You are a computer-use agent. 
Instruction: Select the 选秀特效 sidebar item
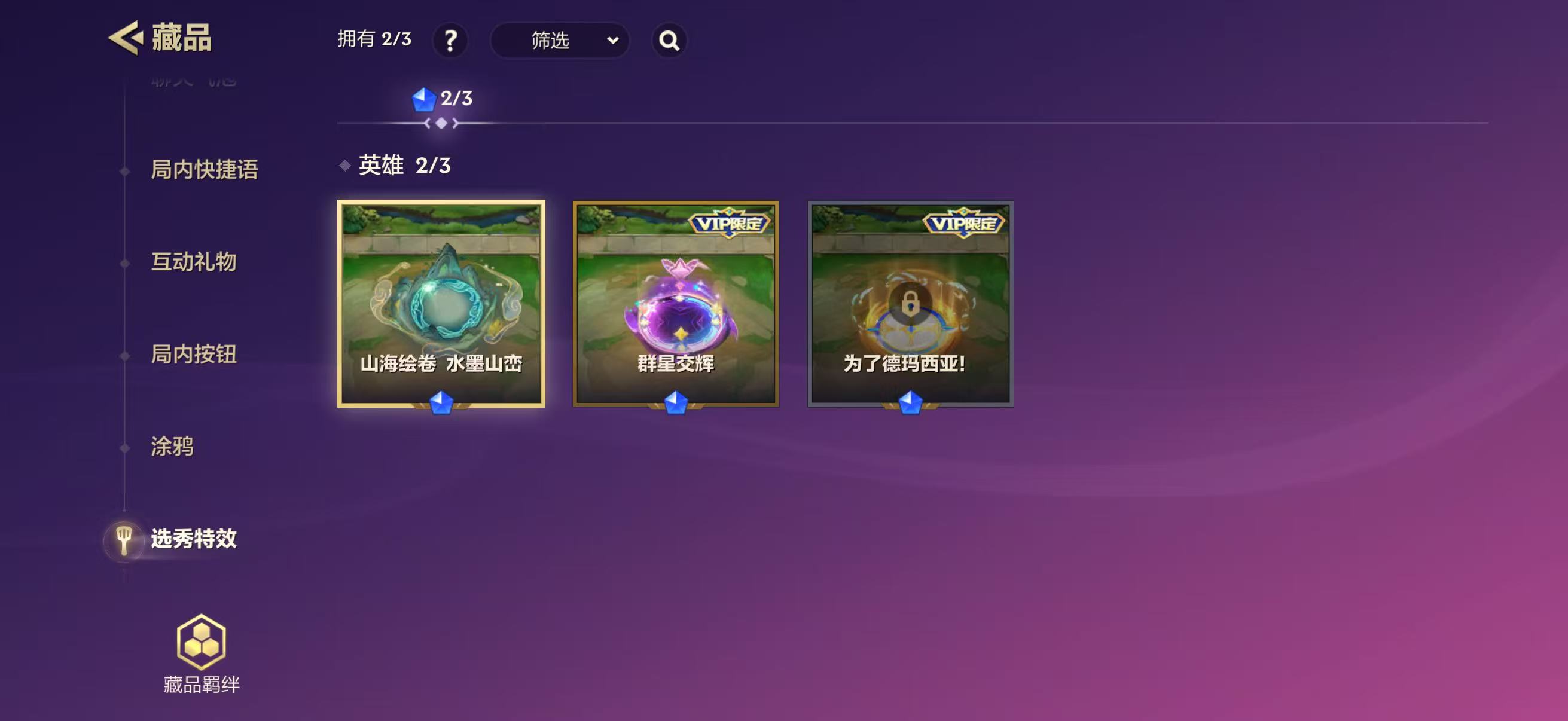pos(194,539)
